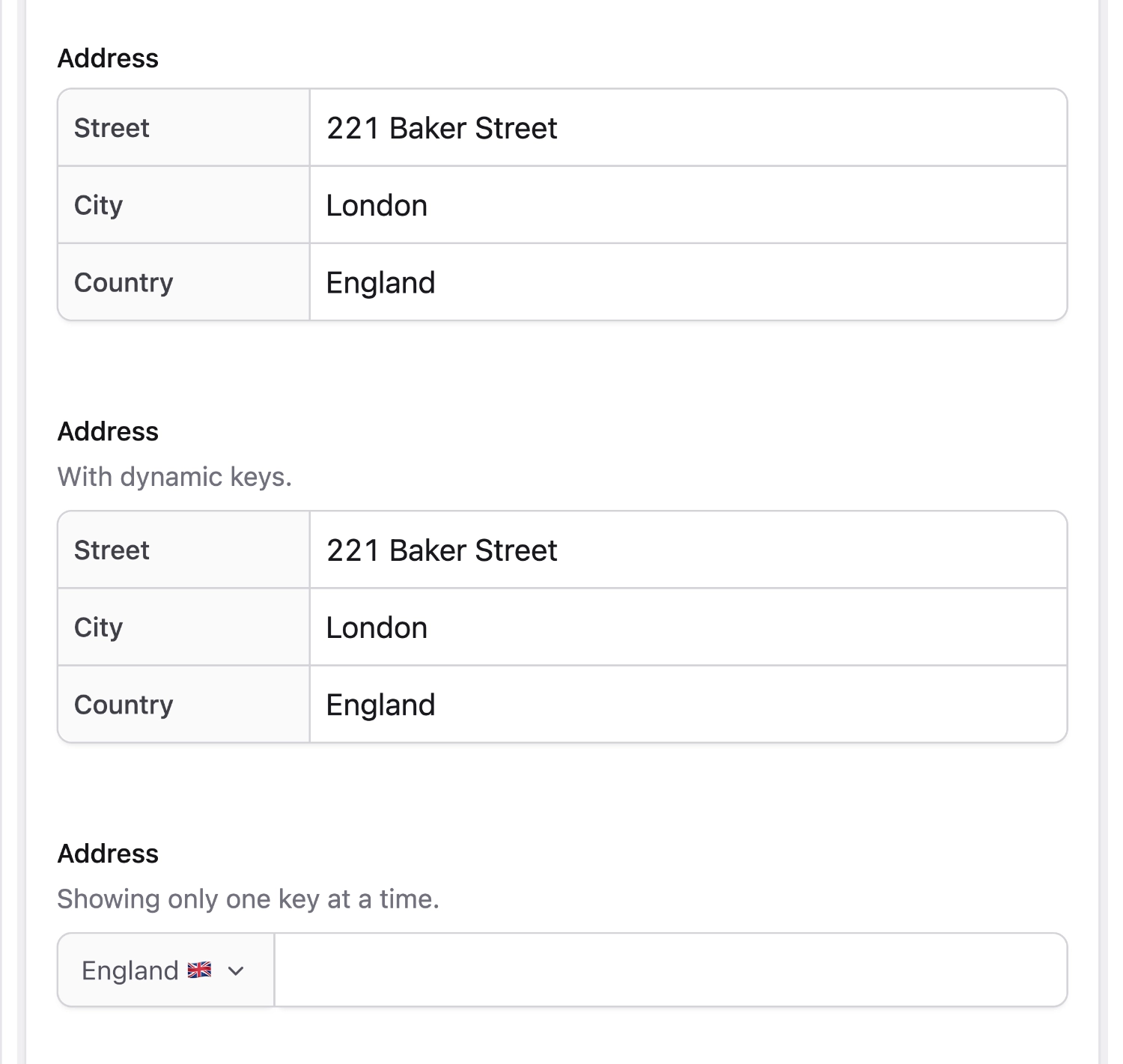Click "Showing only one key at a time." text

click(x=248, y=899)
